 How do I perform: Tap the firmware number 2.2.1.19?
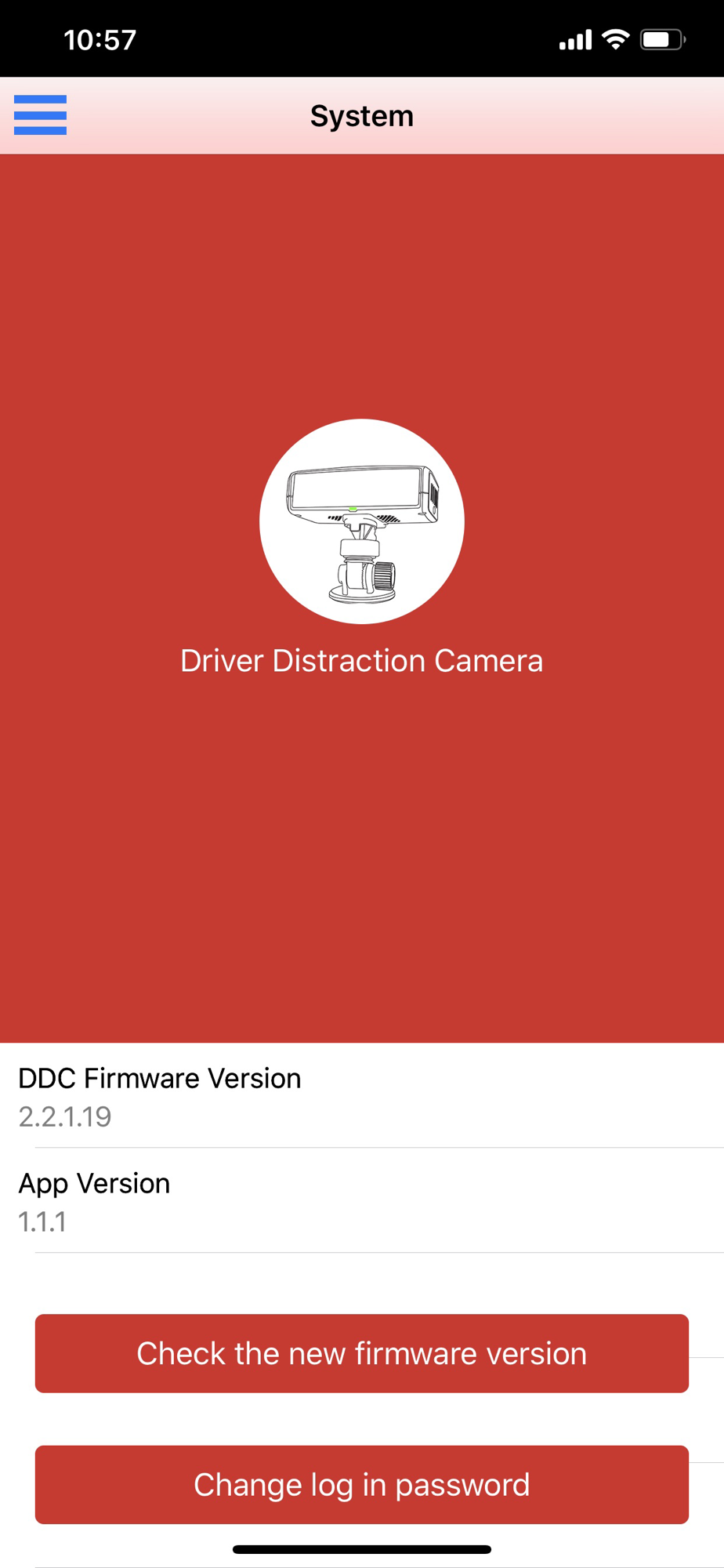click(65, 1116)
